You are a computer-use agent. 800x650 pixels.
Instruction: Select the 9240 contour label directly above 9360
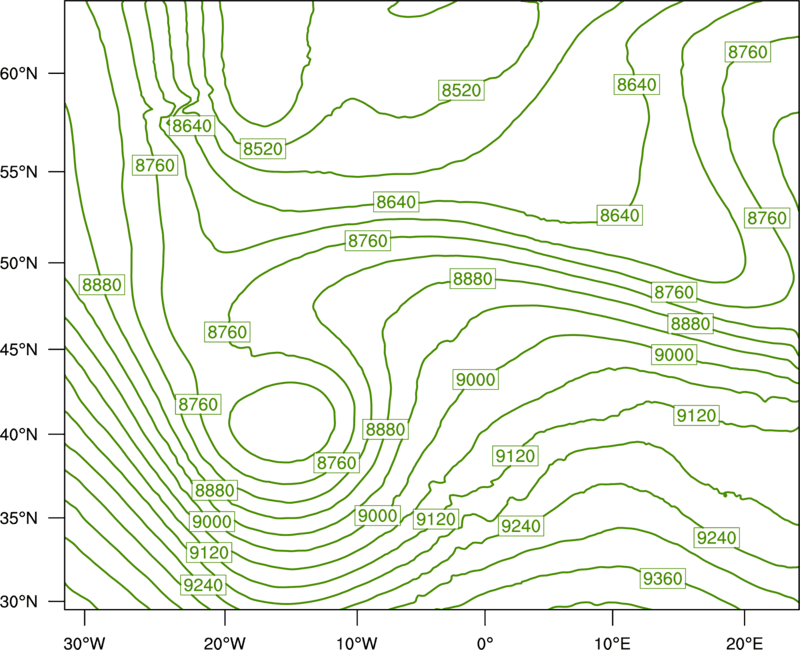[x=717, y=538]
